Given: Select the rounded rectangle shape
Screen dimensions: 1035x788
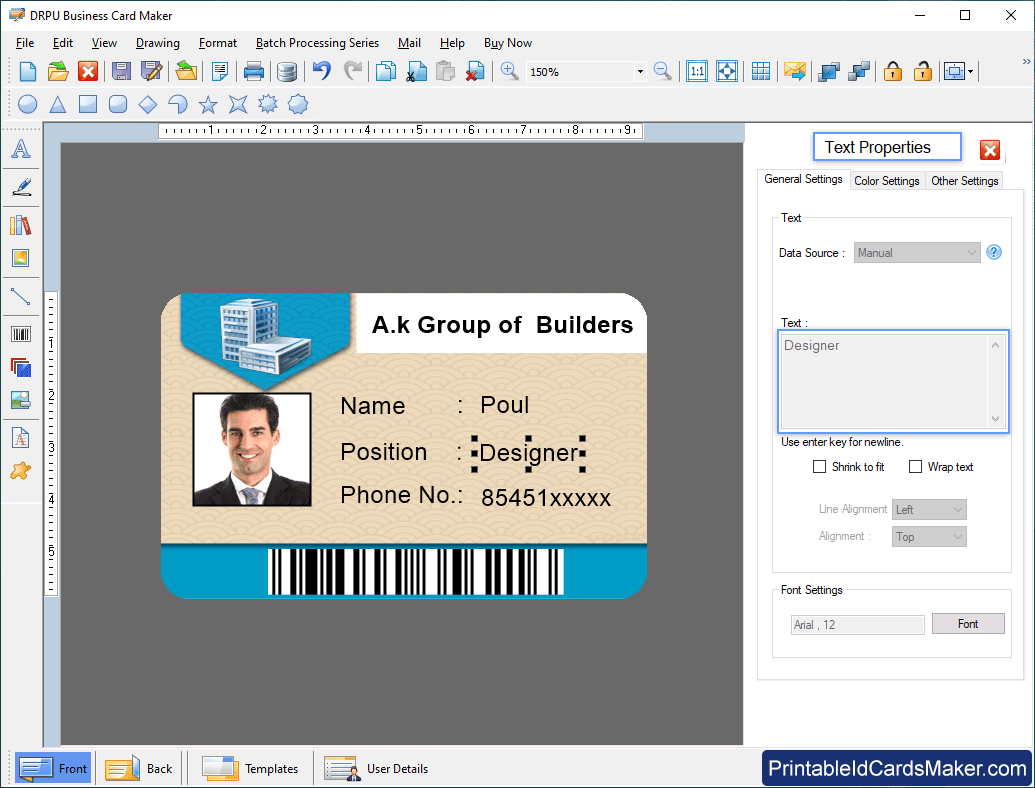Looking at the screenshot, I should pos(117,104).
